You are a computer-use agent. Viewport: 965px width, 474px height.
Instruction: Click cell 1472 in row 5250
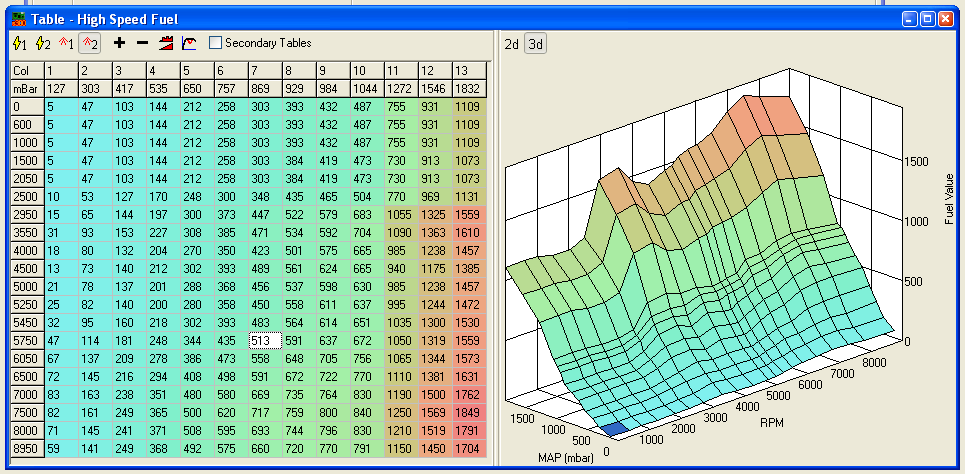pos(470,305)
